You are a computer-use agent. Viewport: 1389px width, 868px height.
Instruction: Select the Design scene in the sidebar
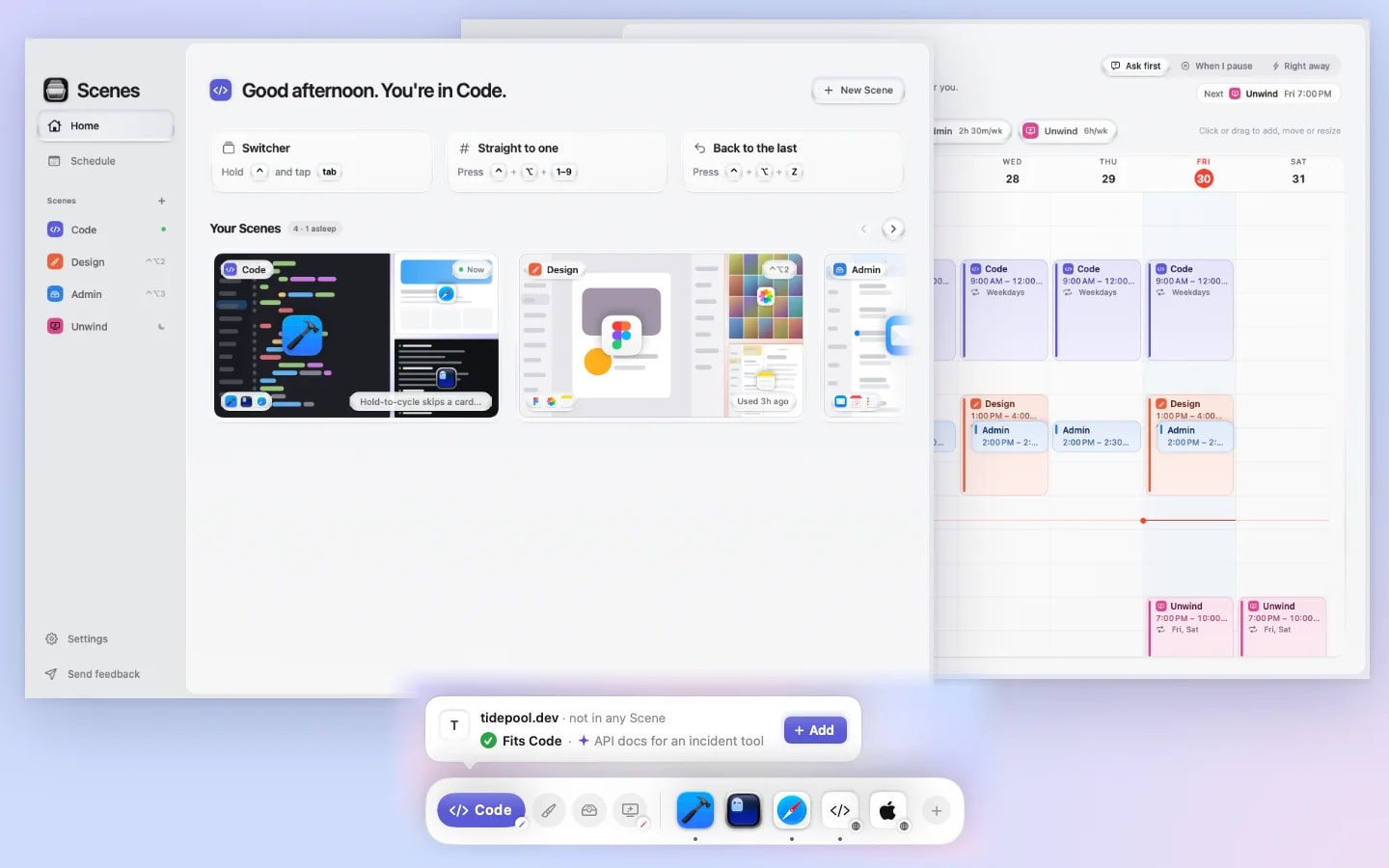pos(105,261)
